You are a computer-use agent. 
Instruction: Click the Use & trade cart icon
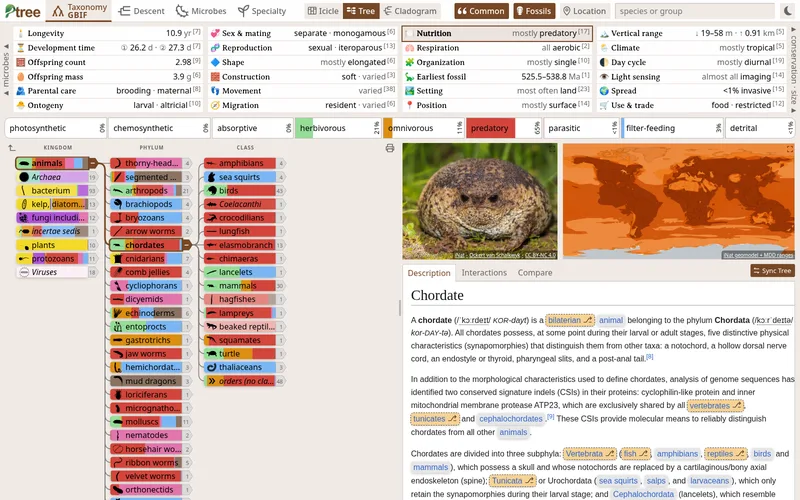tap(604, 105)
